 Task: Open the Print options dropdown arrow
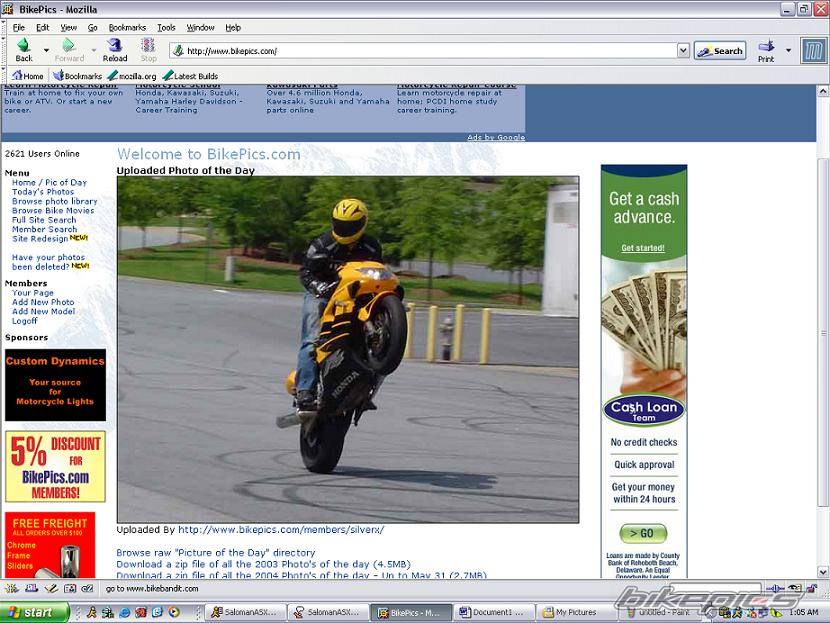pos(788,51)
